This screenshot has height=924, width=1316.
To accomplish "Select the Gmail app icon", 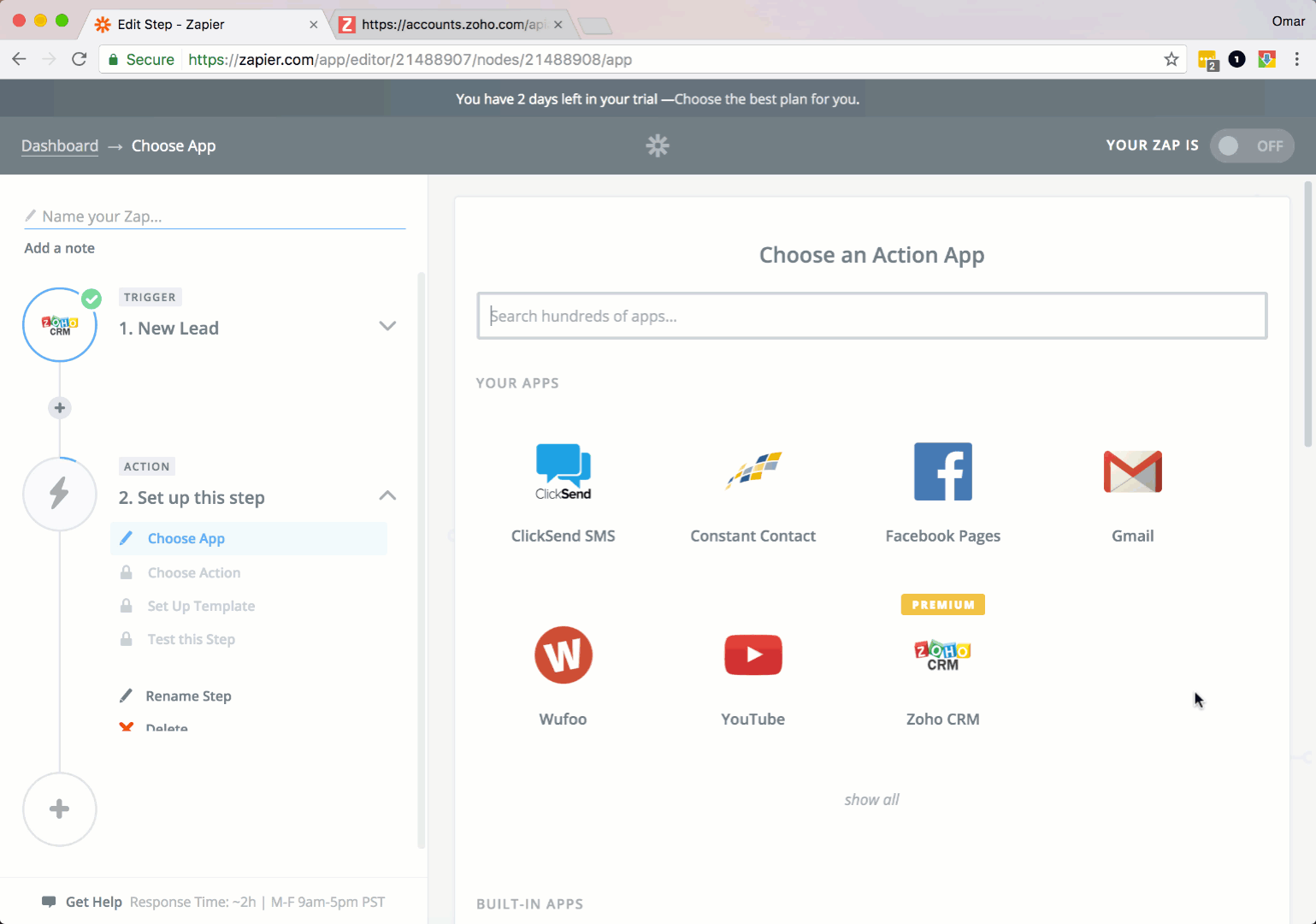I will 1133,471.
